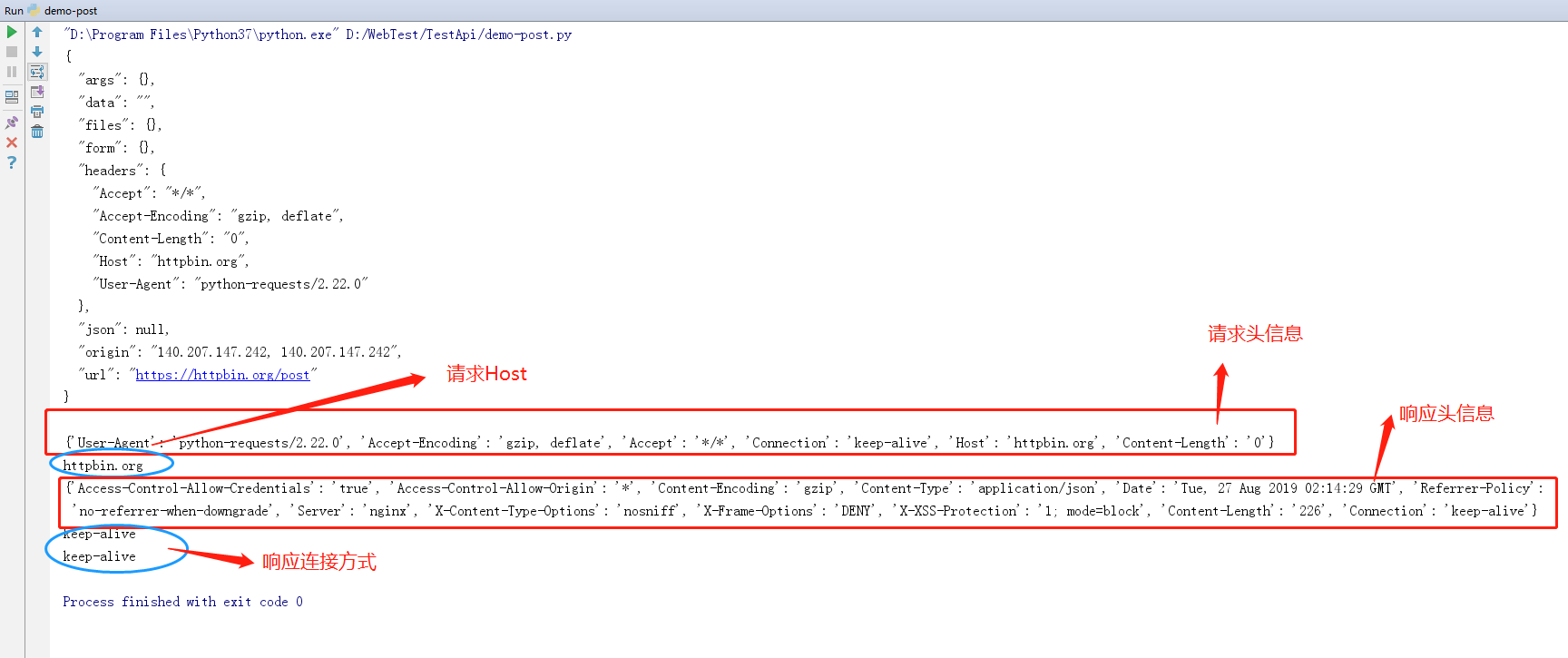Click the "Accept": "*/*" JSON line
The width and height of the screenshot is (1568, 658).
(150, 193)
